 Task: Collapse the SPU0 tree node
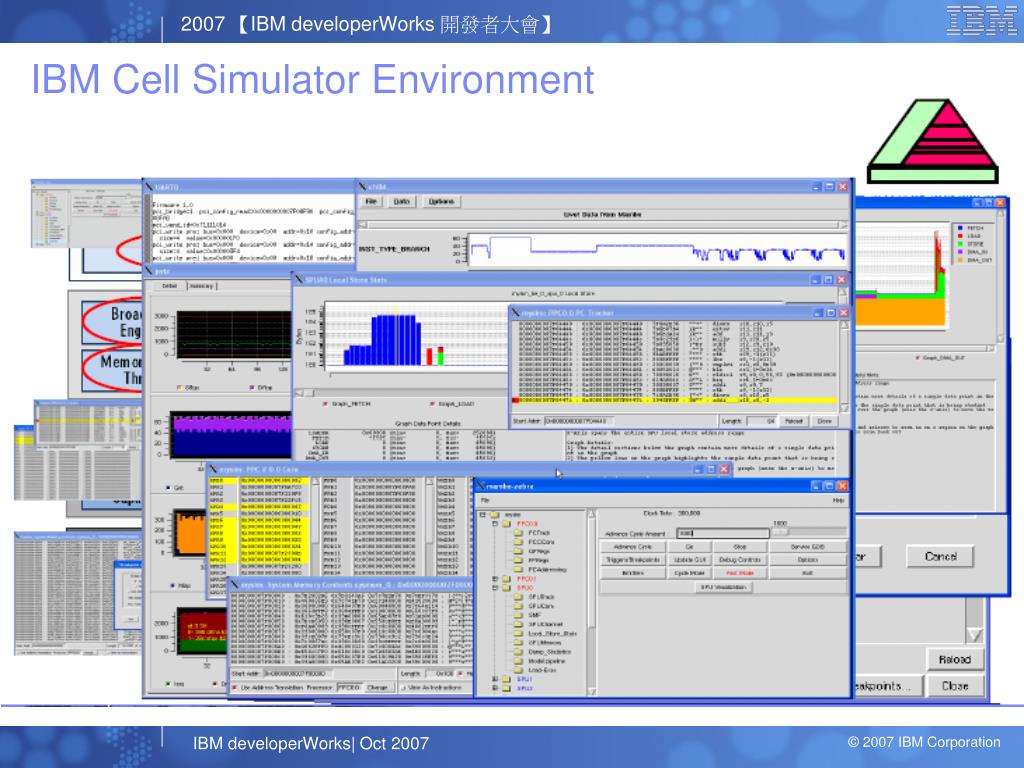(495, 588)
